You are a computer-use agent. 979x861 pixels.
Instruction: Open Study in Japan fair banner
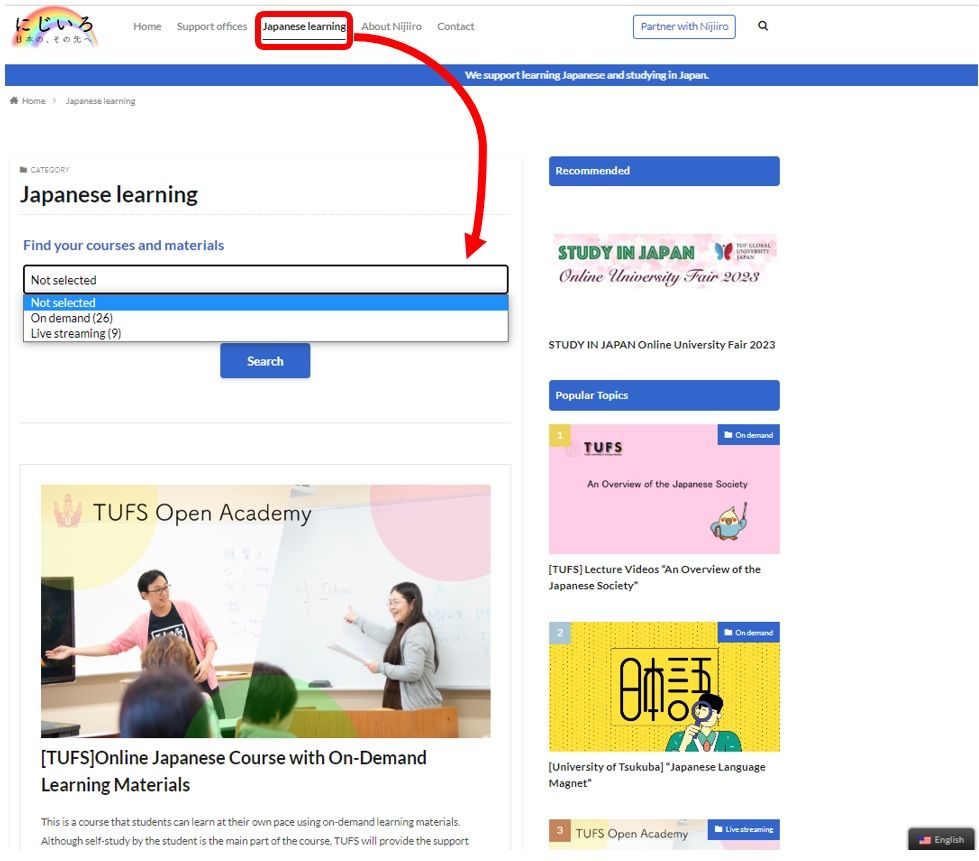(x=664, y=260)
